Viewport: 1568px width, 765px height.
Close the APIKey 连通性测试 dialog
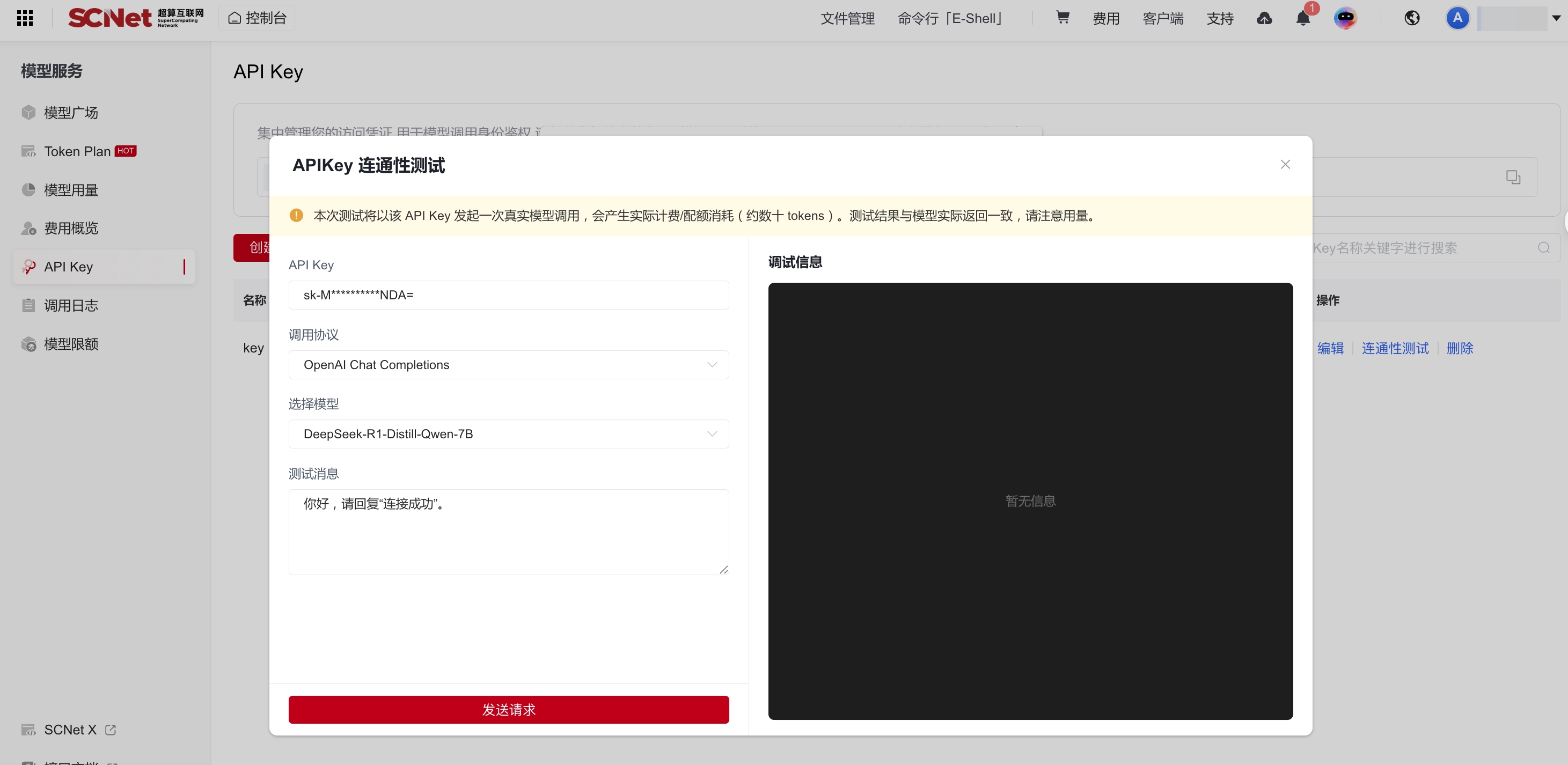(x=1285, y=164)
